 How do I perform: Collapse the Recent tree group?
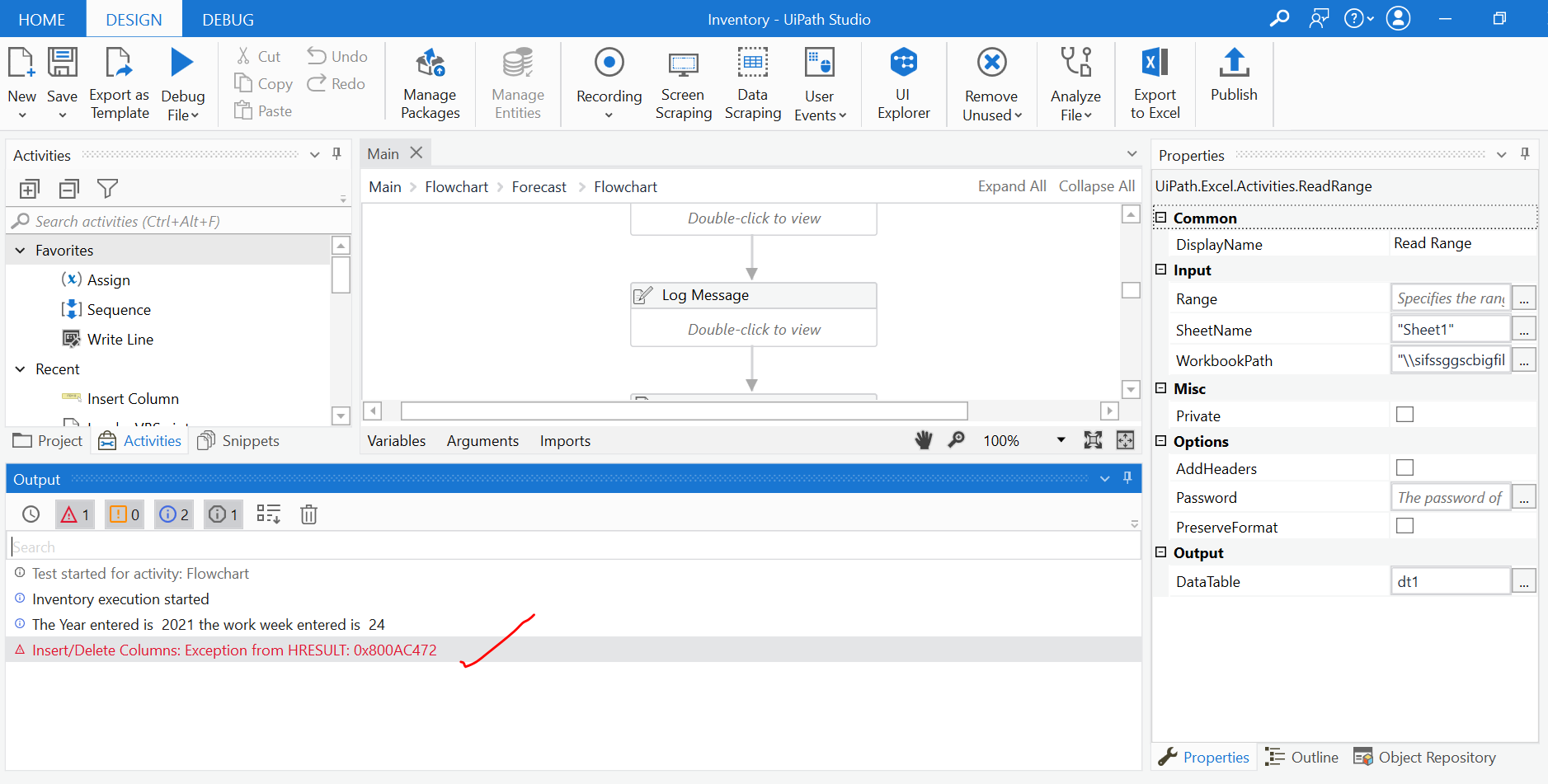coord(21,369)
